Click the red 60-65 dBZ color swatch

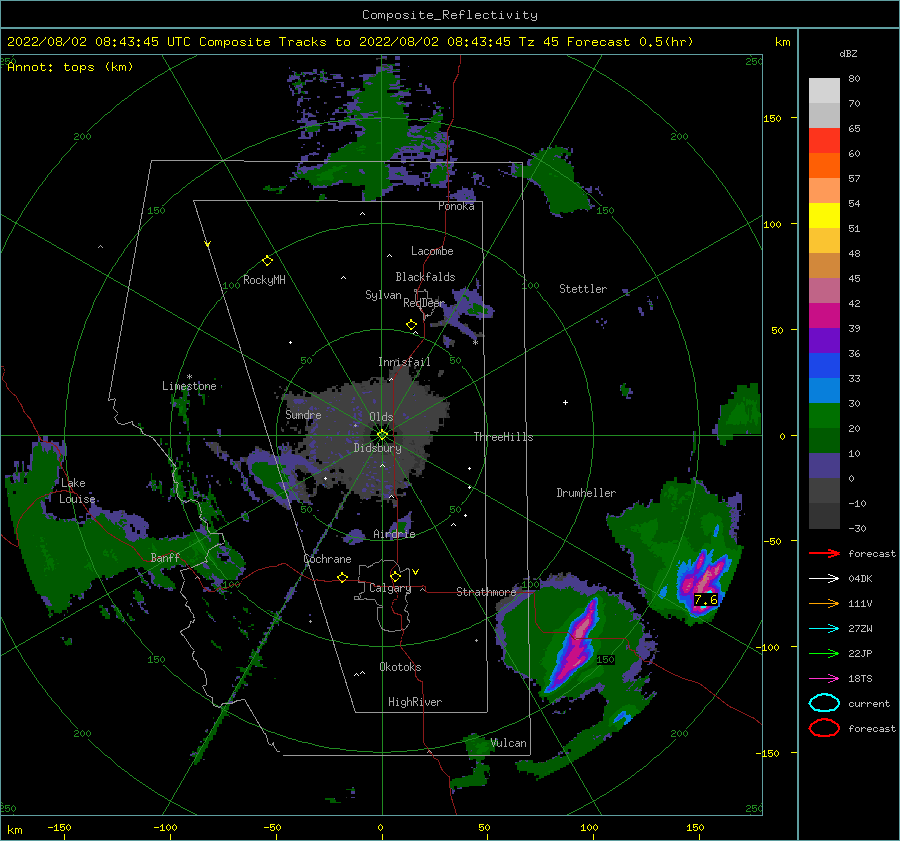click(x=824, y=141)
